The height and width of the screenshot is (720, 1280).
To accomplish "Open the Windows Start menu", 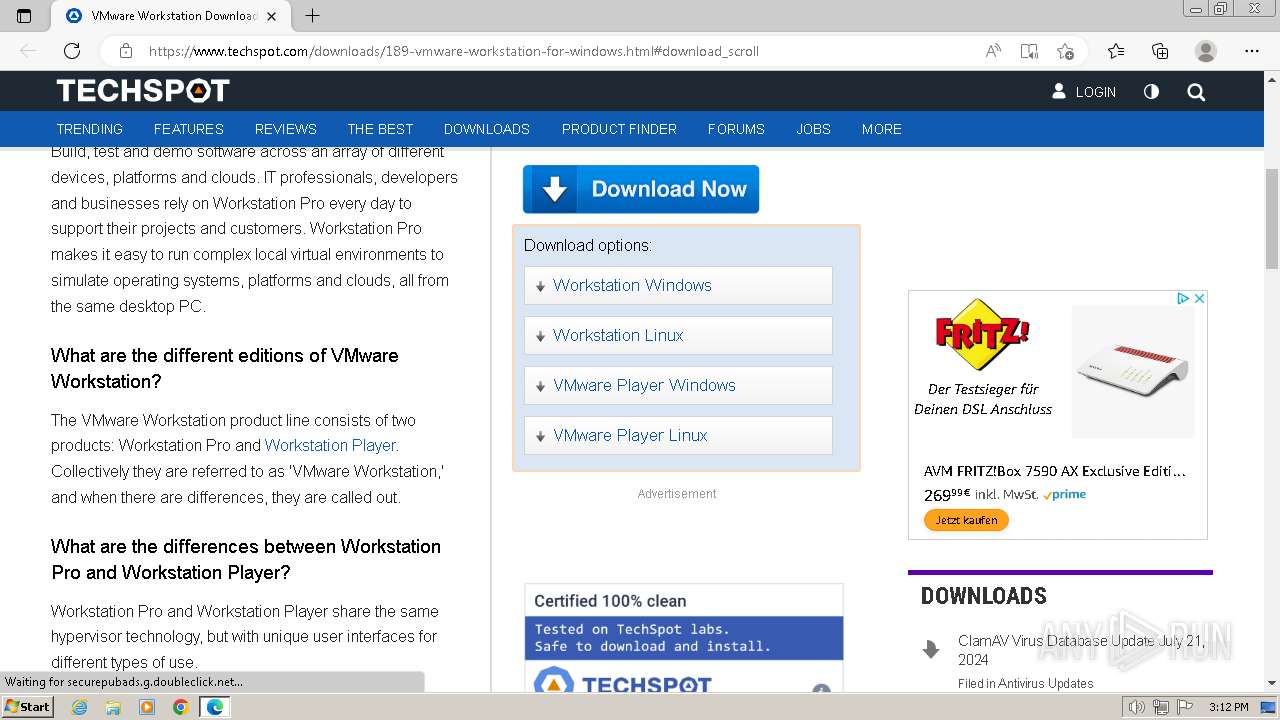I will coord(27,706).
